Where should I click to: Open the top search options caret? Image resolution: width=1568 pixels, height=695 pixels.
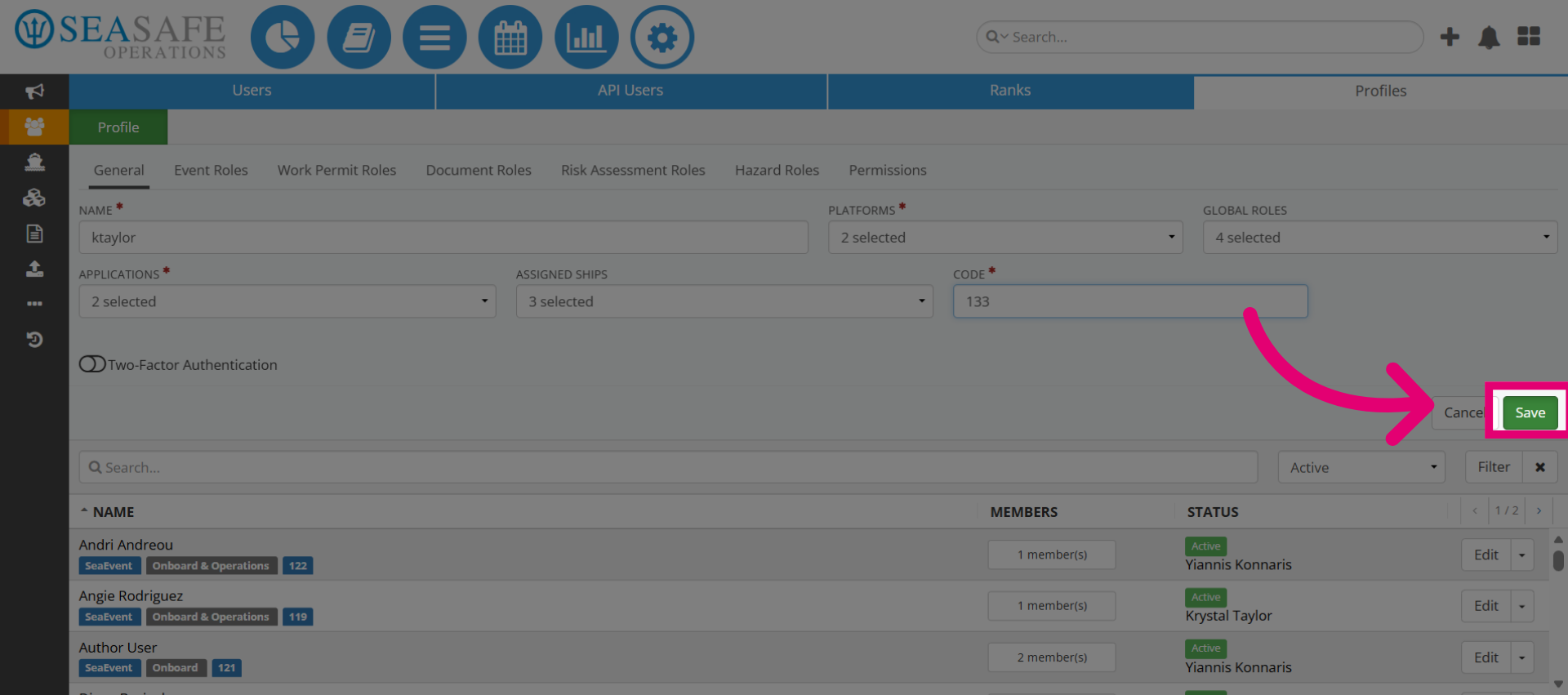pyautogui.click(x=996, y=37)
